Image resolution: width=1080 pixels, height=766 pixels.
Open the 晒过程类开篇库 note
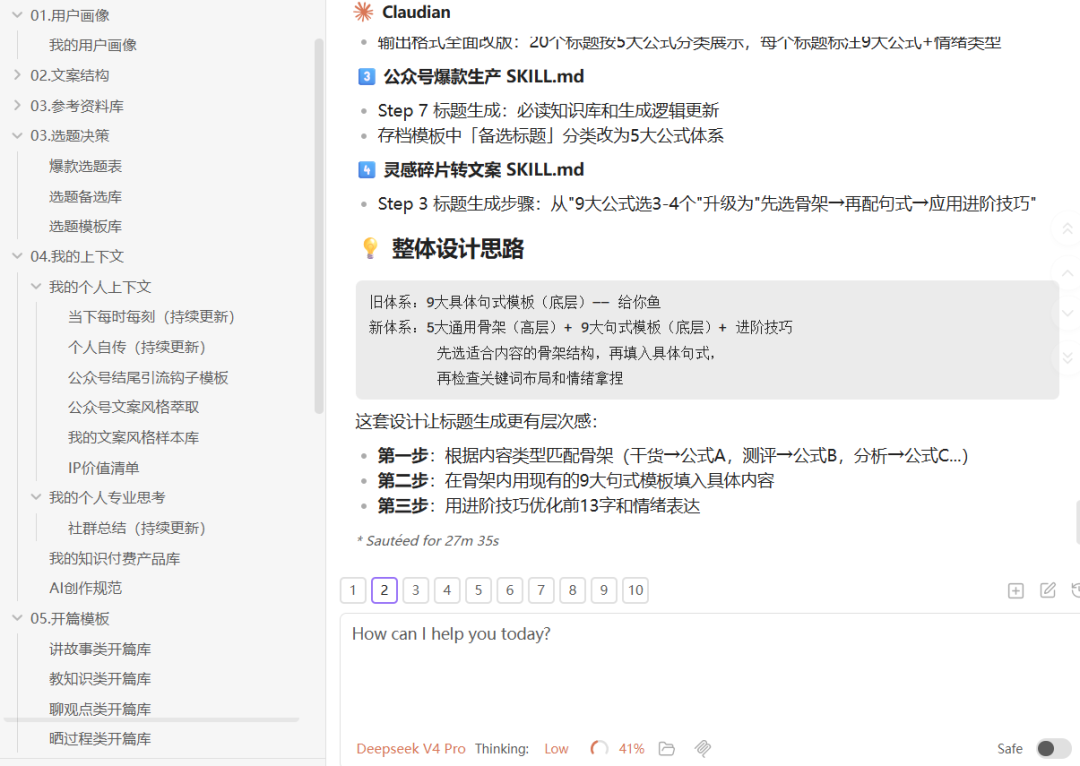100,738
